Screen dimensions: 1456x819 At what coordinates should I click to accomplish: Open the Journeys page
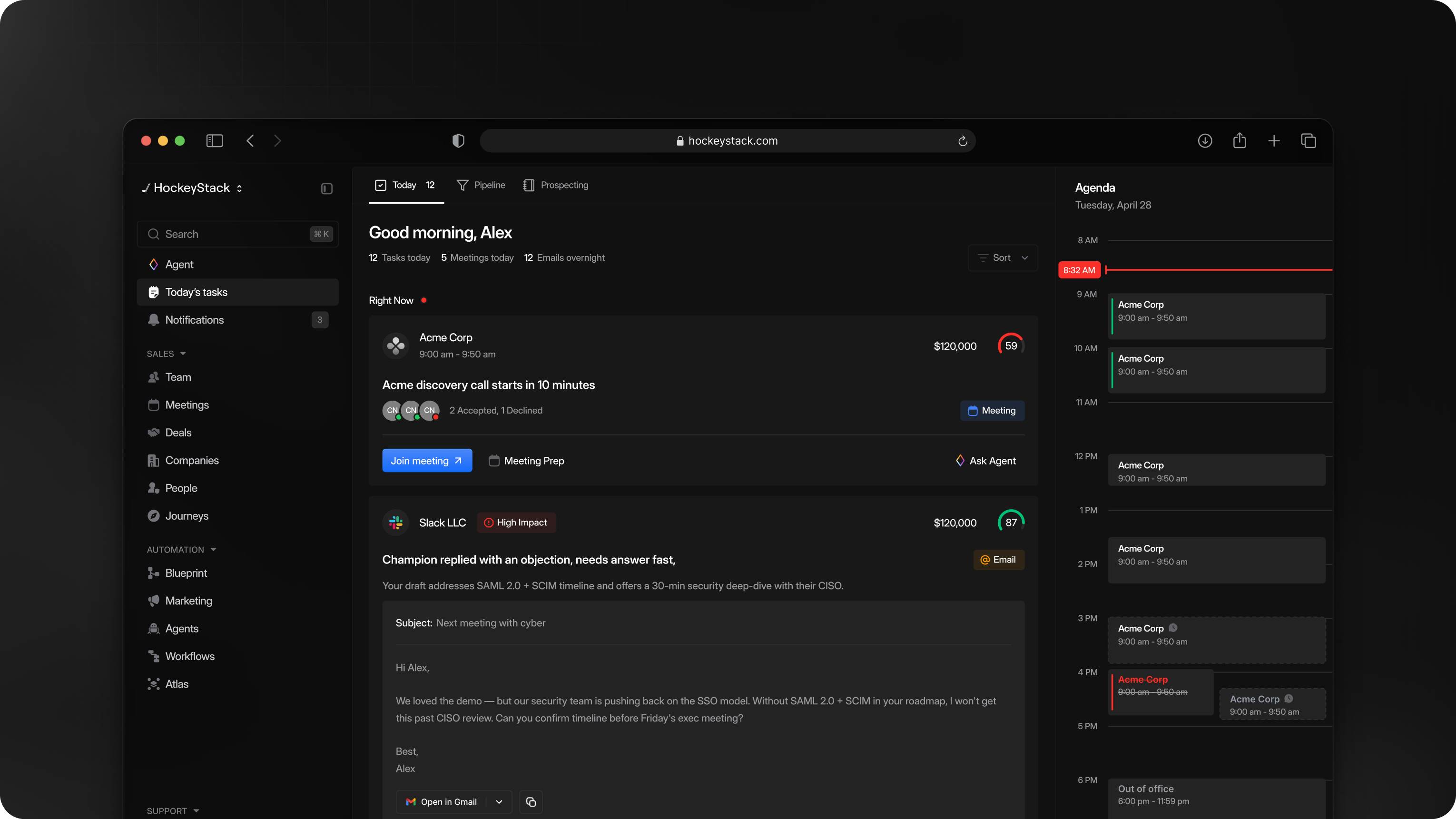point(237,515)
